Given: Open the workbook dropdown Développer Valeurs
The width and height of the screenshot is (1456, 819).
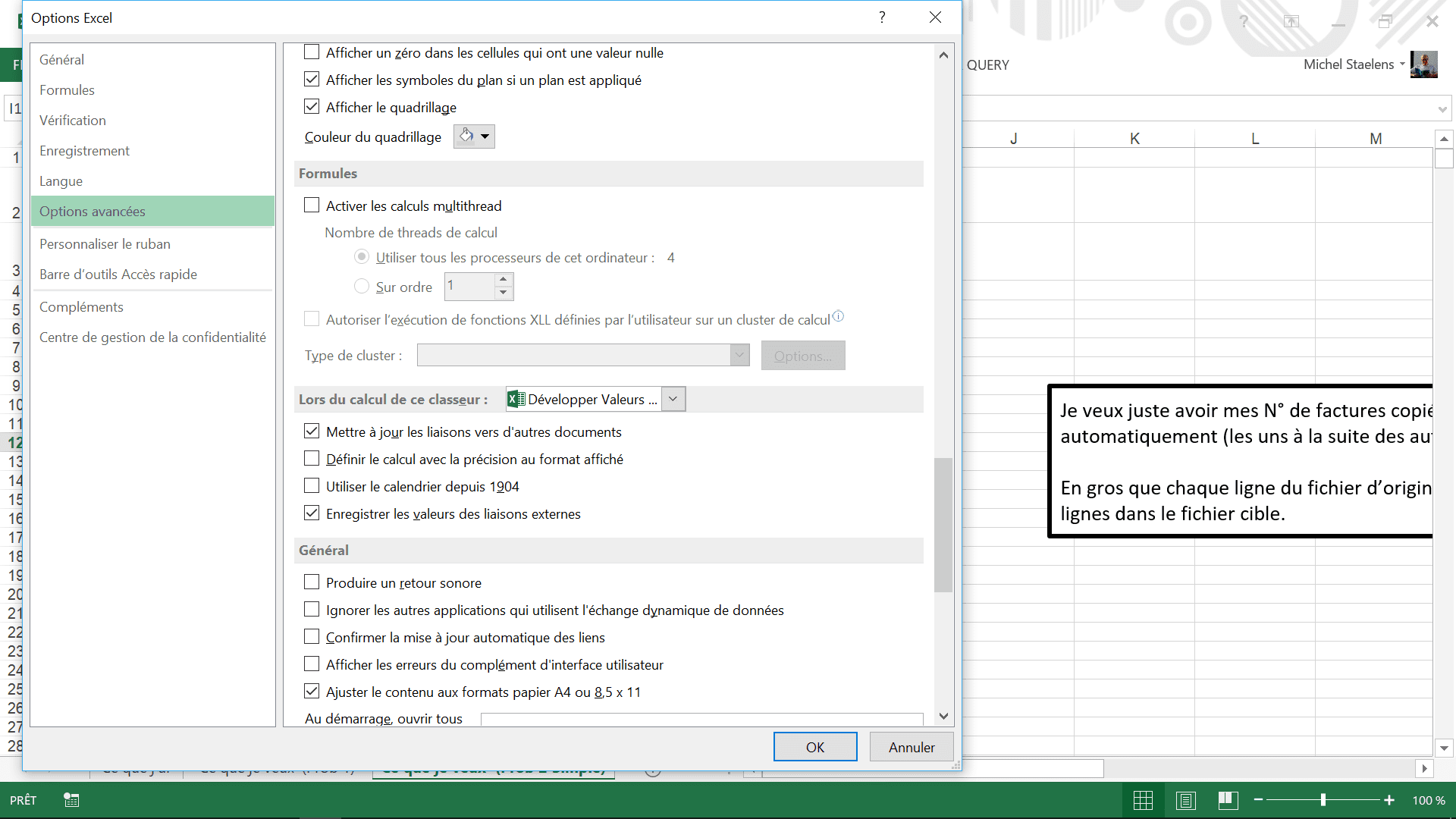Looking at the screenshot, I should [x=673, y=399].
